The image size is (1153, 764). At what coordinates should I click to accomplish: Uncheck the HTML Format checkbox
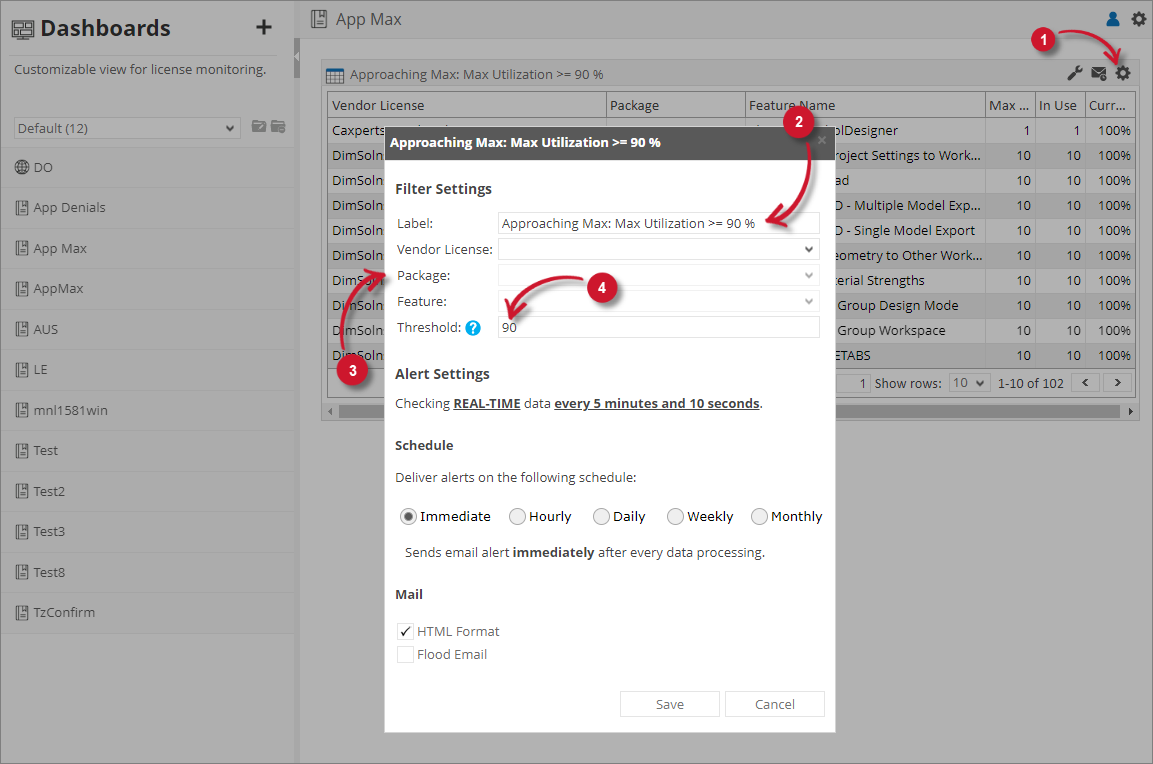405,632
